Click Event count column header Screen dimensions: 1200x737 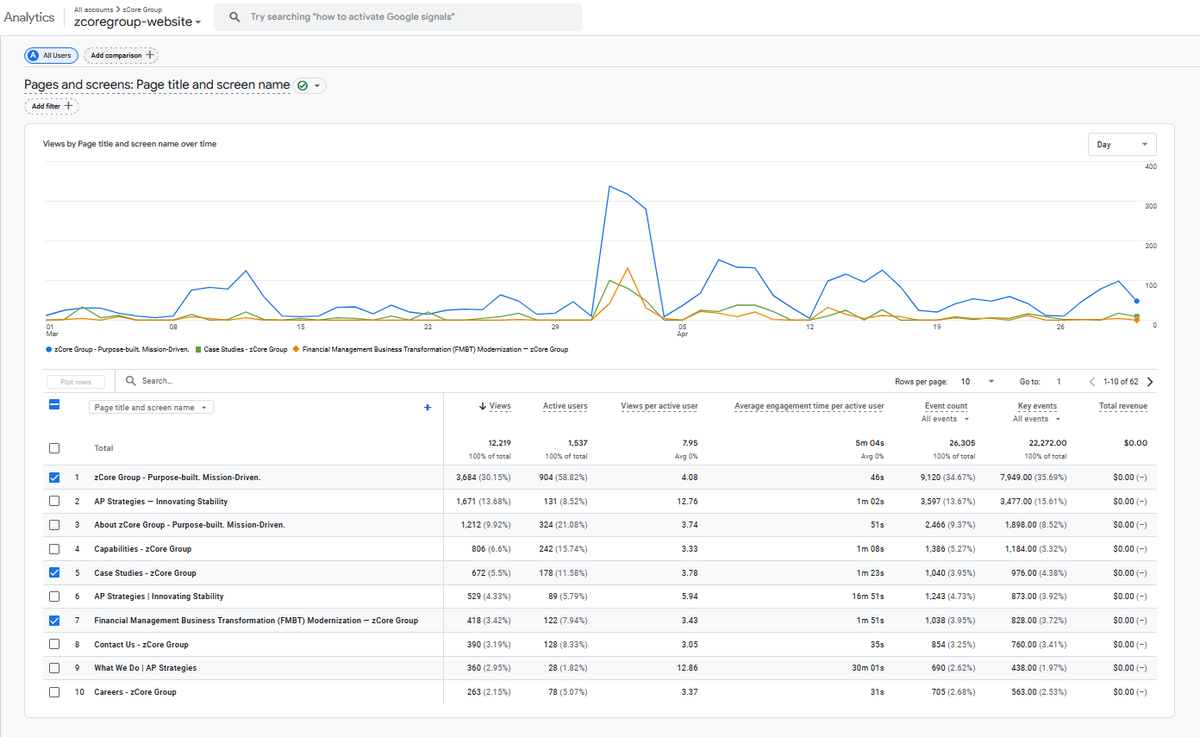tap(946, 406)
